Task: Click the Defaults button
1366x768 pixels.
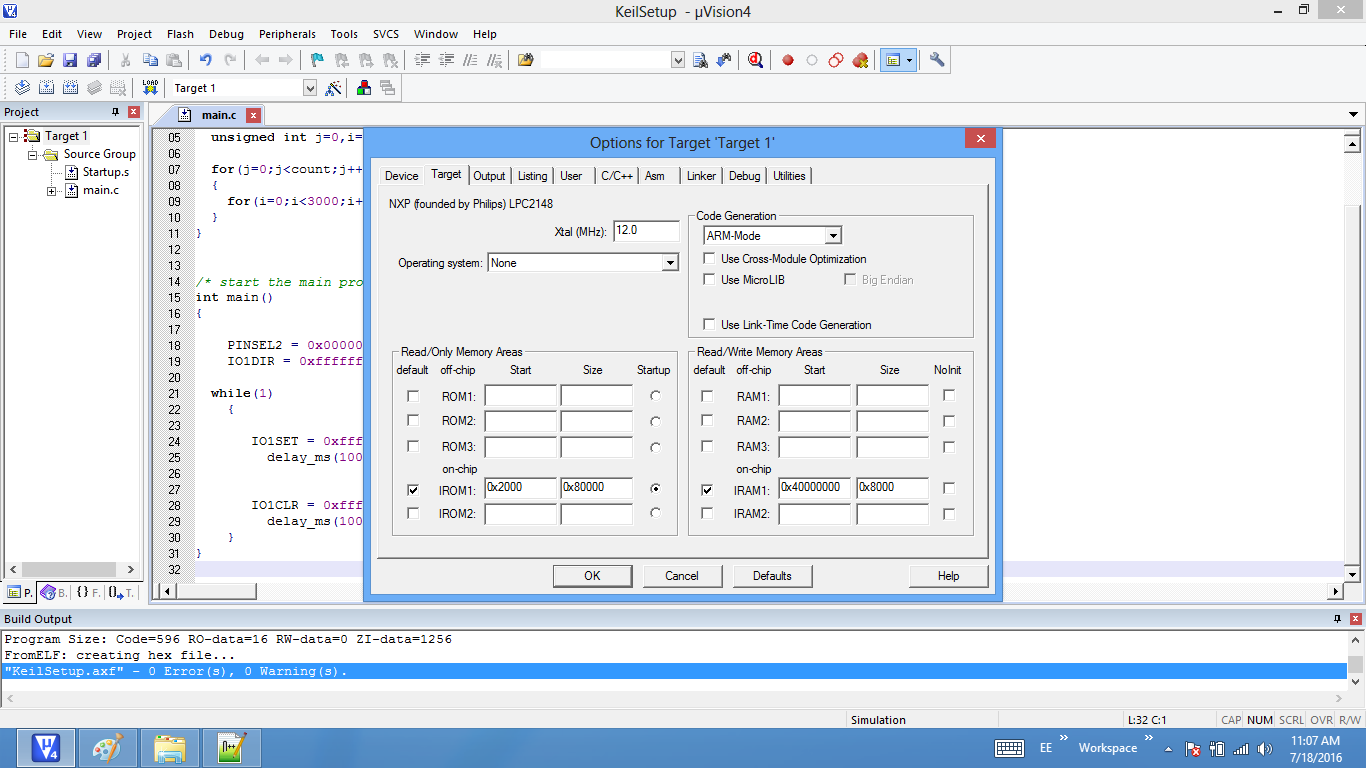Action: pos(771,576)
